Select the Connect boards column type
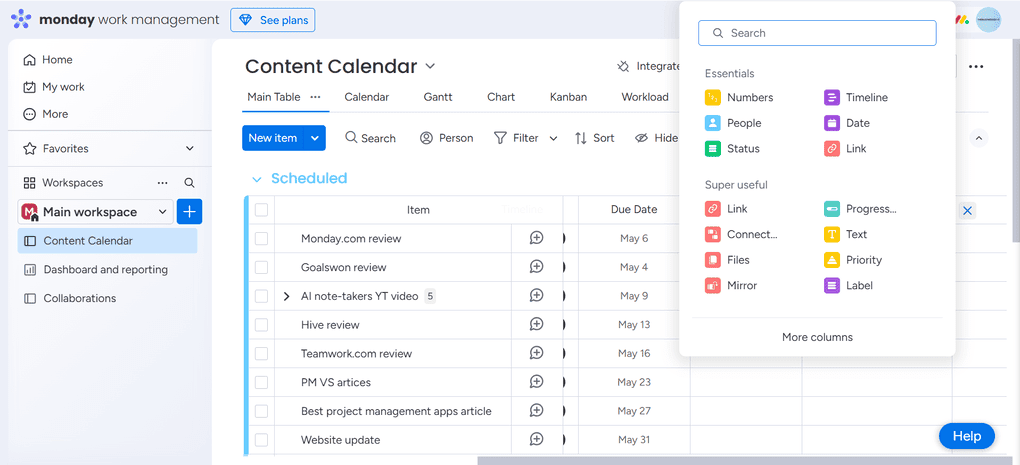Viewport: 1020px width, 465px height. pyautogui.click(x=741, y=234)
